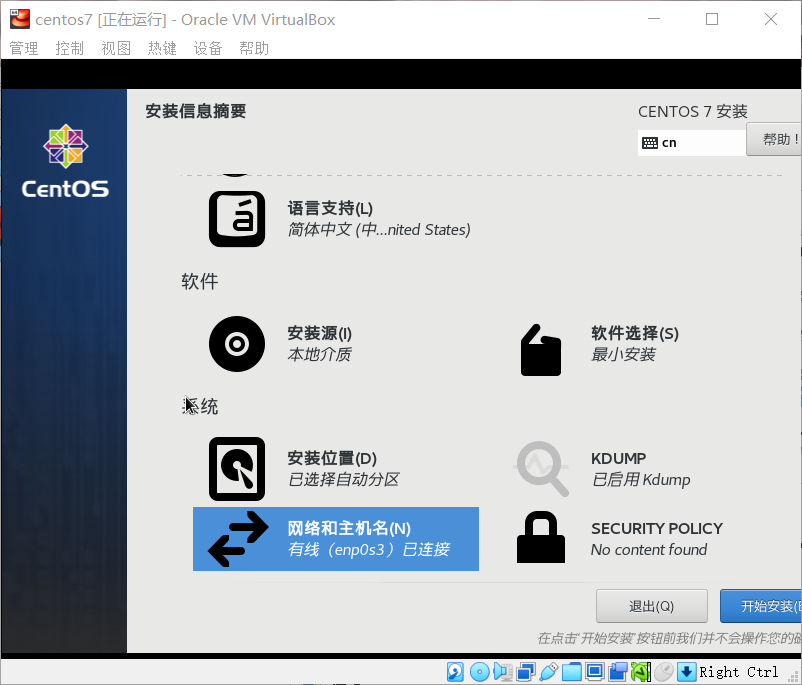802x685 pixels.
Task: Click the keyboard layout icon beside cn
Action: click(650, 143)
